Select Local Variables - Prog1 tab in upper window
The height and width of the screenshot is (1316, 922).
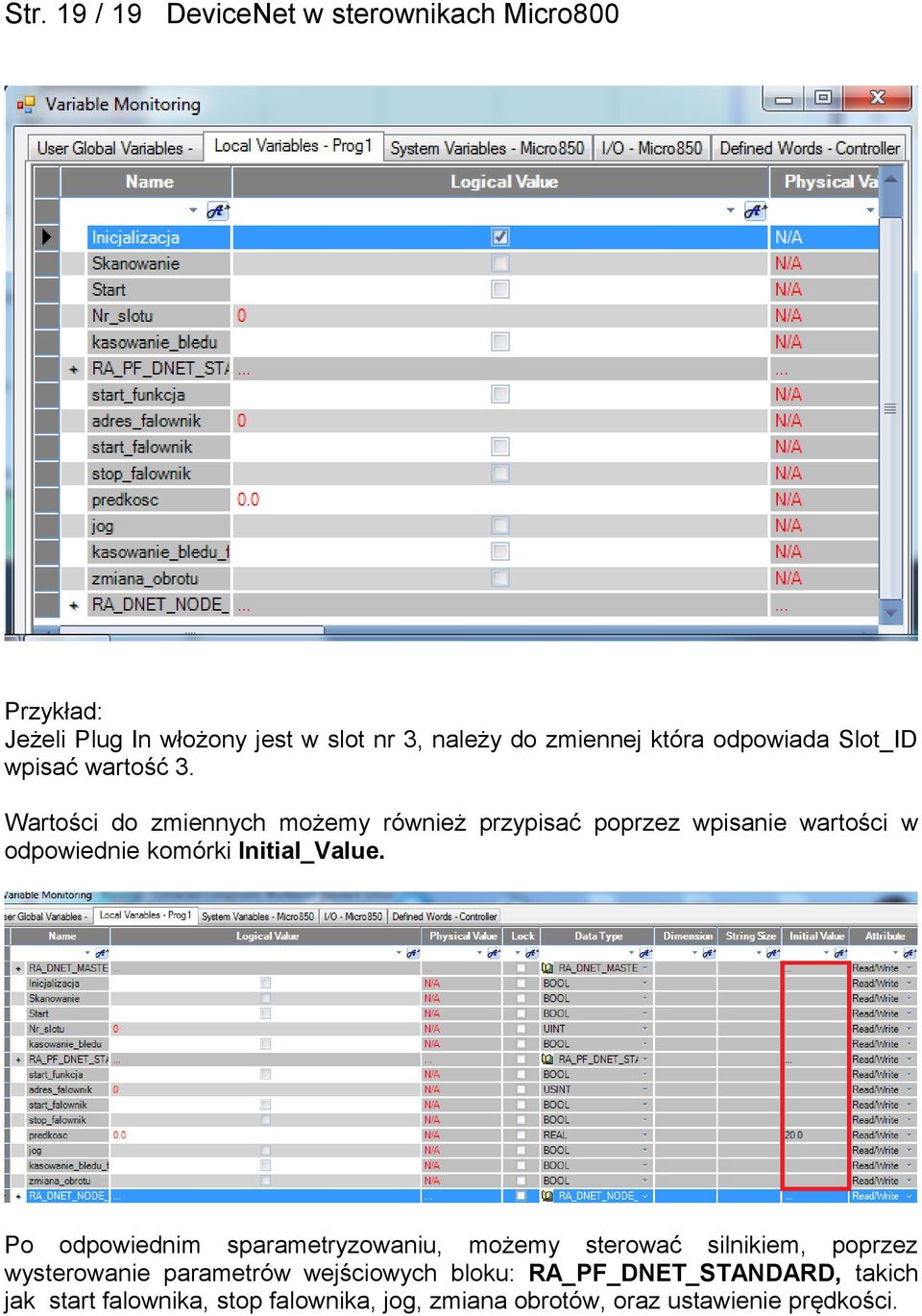293,145
